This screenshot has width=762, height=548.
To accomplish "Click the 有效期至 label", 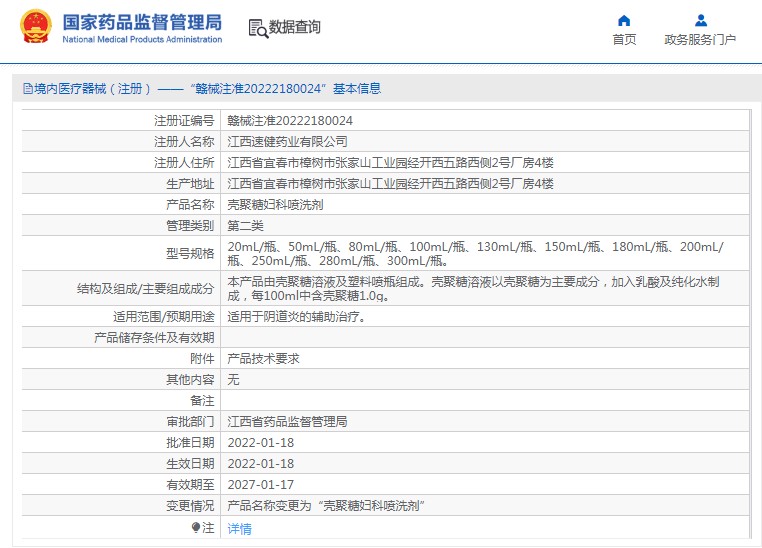I will click(190, 484).
